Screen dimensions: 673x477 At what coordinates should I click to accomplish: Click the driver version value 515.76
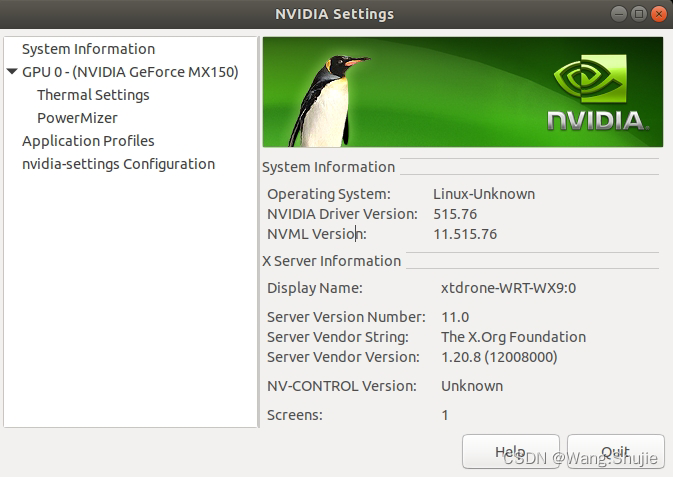[455, 214]
